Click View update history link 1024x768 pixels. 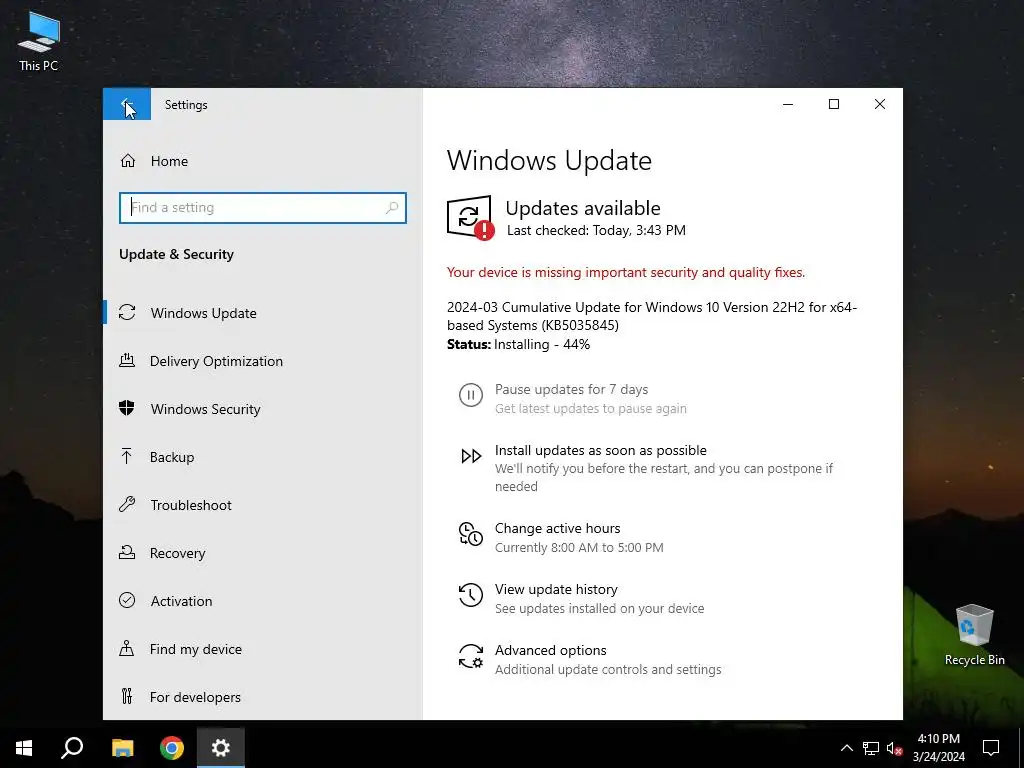coord(556,589)
